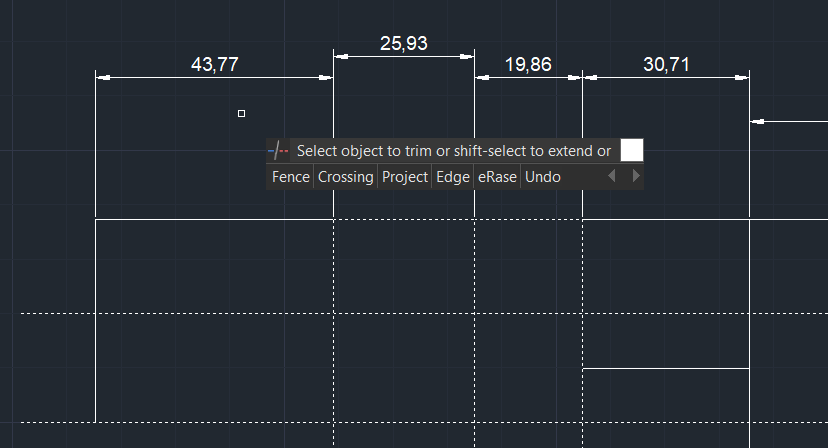The height and width of the screenshot is (448, 828).
Task: Click the white dynamic input box
Action: pos(631,150)
